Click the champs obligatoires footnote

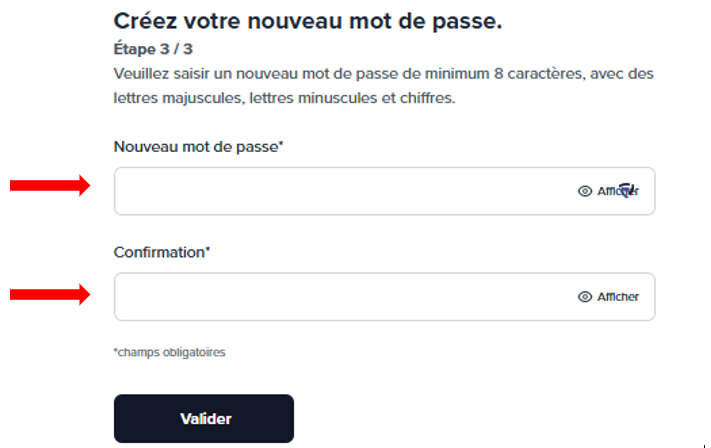[x=170, y=352]
